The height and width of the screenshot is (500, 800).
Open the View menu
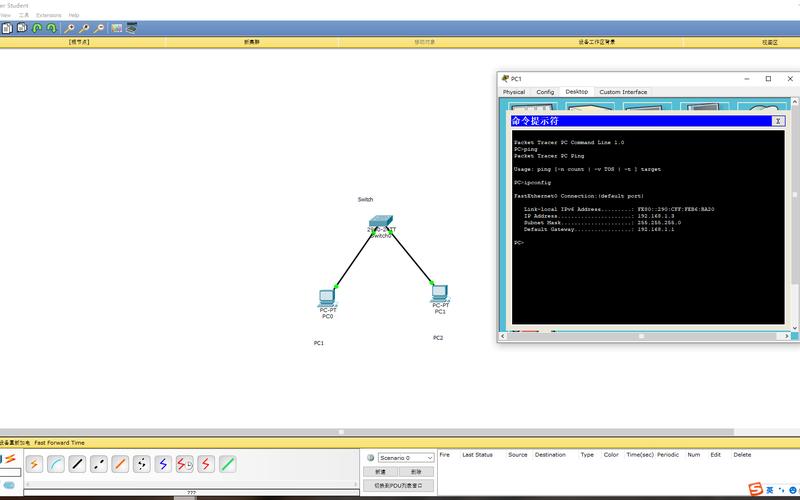pyautogui.click(x=5, y=15)
